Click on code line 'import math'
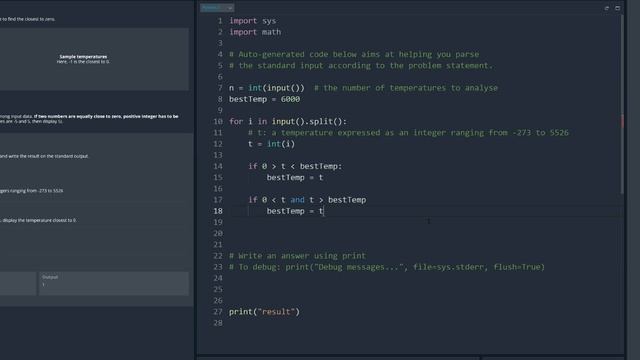The image size is (640, 360). click(x=255, y=32)
